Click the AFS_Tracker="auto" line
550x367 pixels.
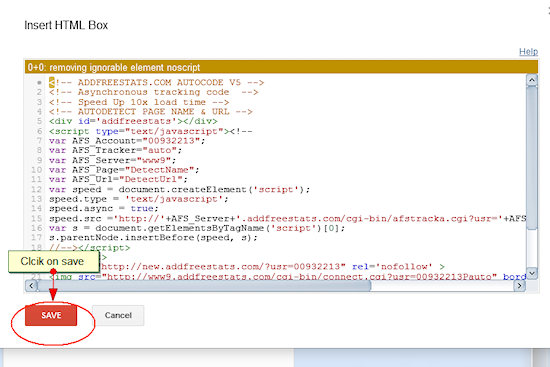115,150
